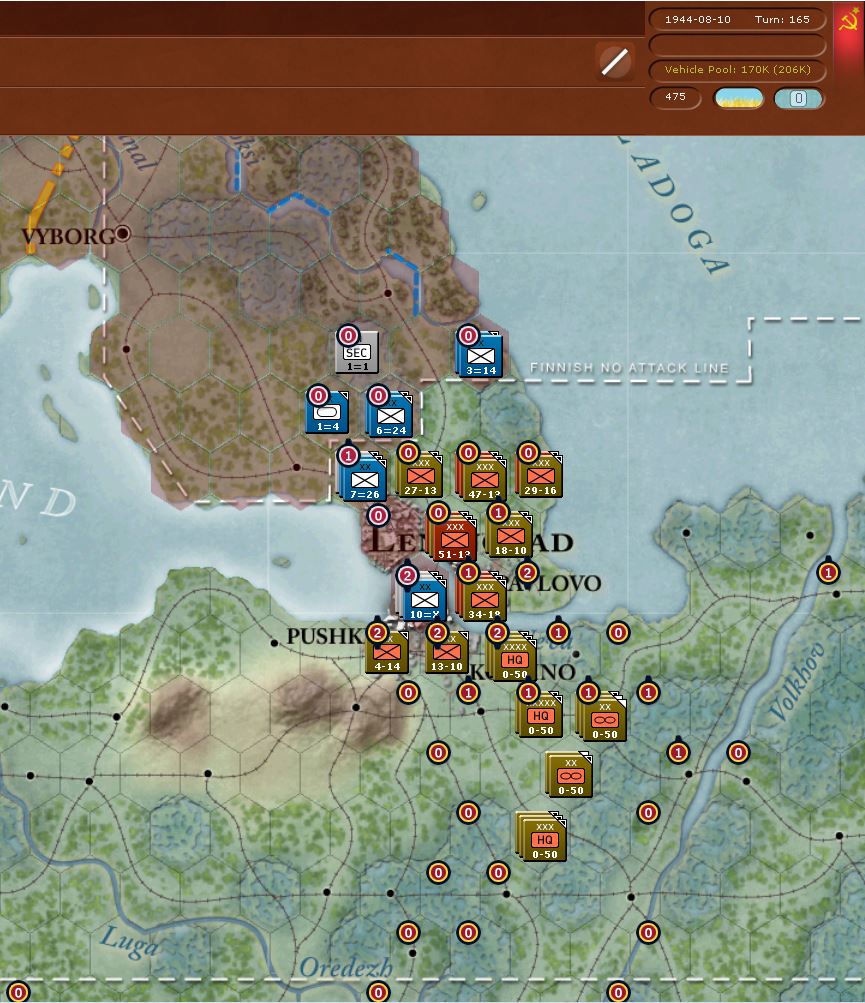
Task: Select the XXXXX HQ 0-50 front headquarters
Action: pos(540,713)
